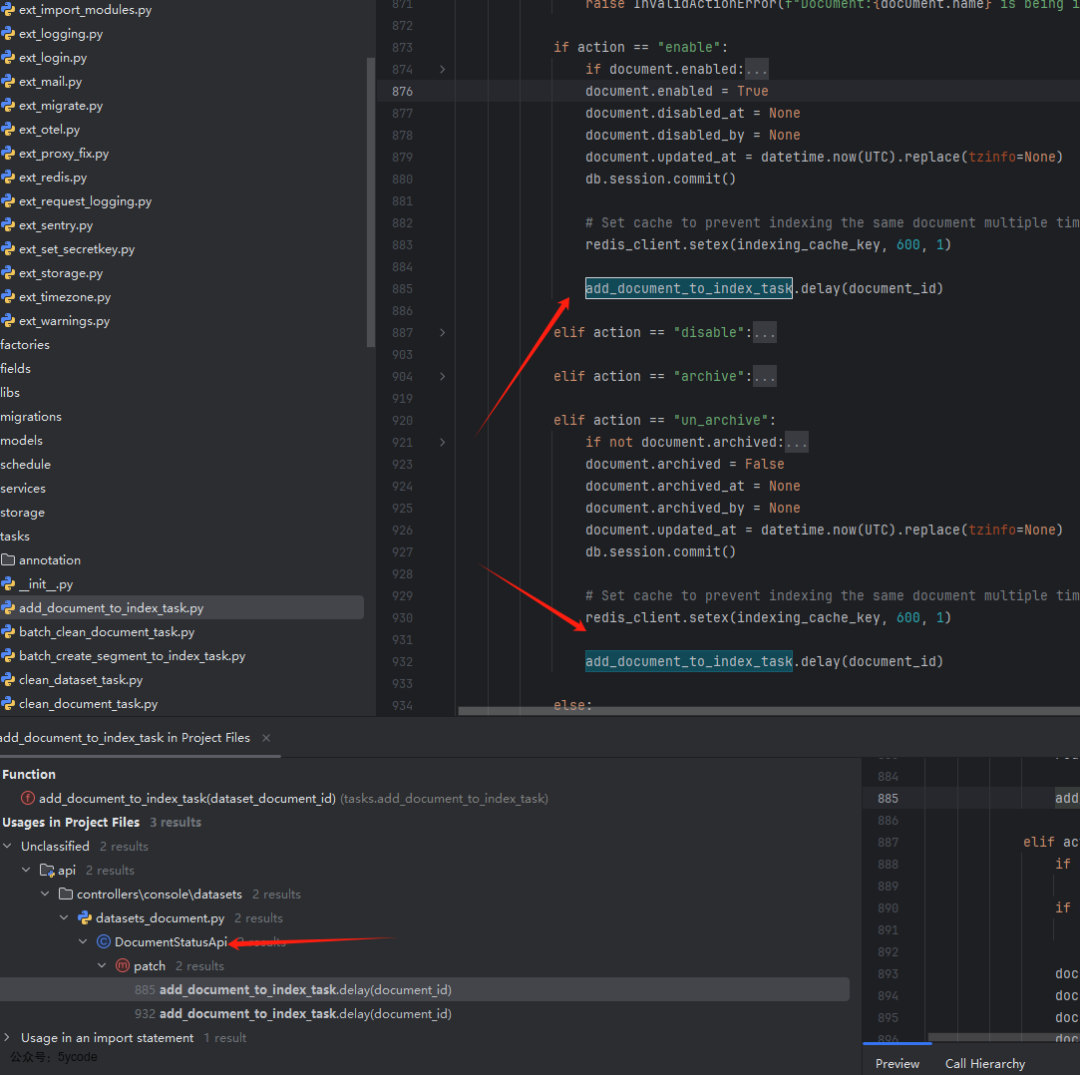Switch to the Call Hierarchy tab
The image size is (1080, 1075).
pyautogui.click(x=985, y=1063)
